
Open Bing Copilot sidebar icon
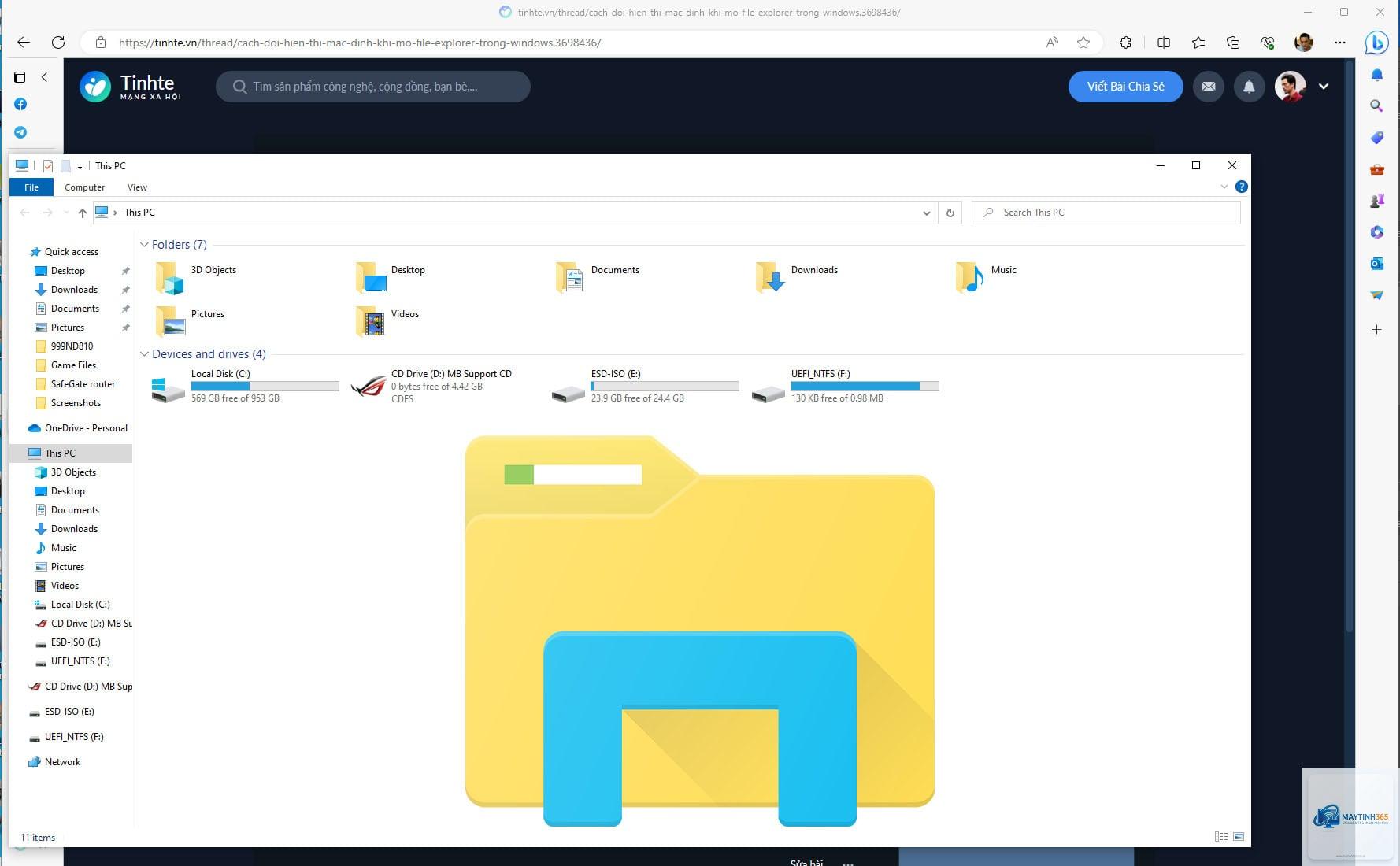[x=1376, y=43]
